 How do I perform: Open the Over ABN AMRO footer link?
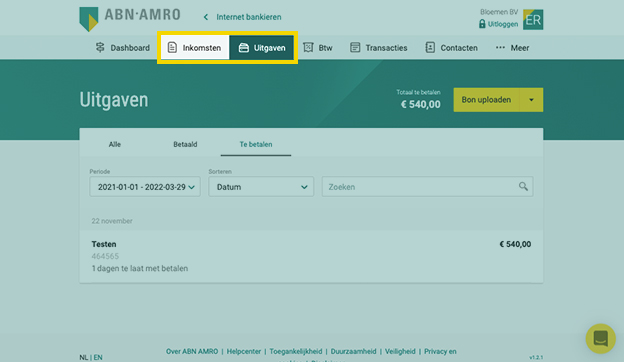192,351
